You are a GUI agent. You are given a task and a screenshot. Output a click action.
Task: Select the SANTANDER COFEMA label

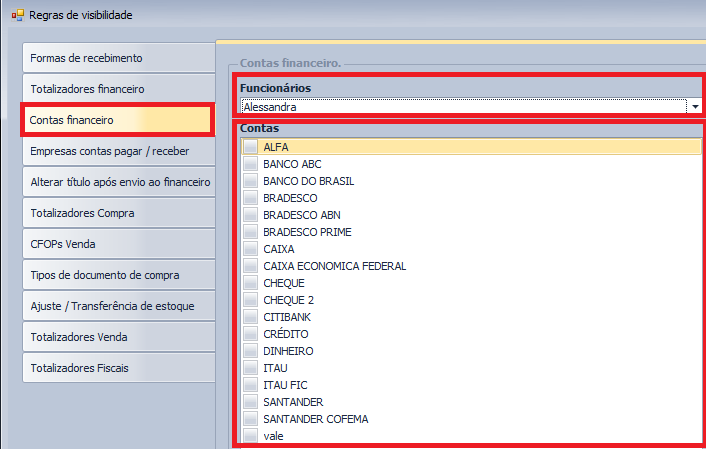[x=316, y=419]
